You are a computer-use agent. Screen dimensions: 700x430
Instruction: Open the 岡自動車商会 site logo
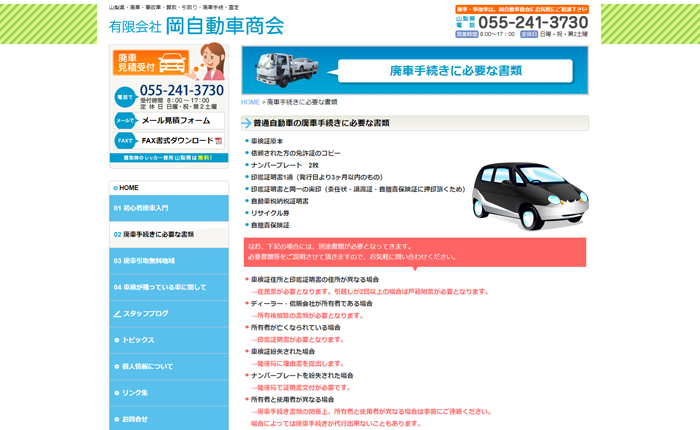click(196, 26)
